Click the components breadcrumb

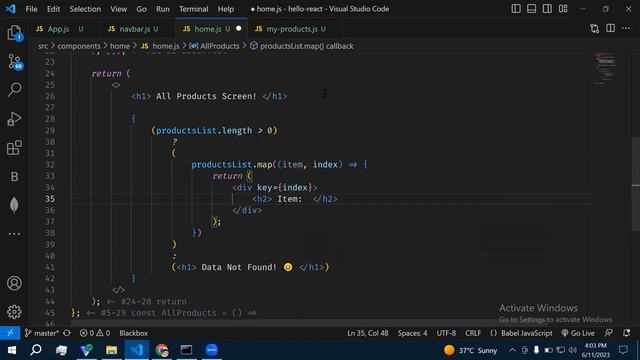coord(79,46)
